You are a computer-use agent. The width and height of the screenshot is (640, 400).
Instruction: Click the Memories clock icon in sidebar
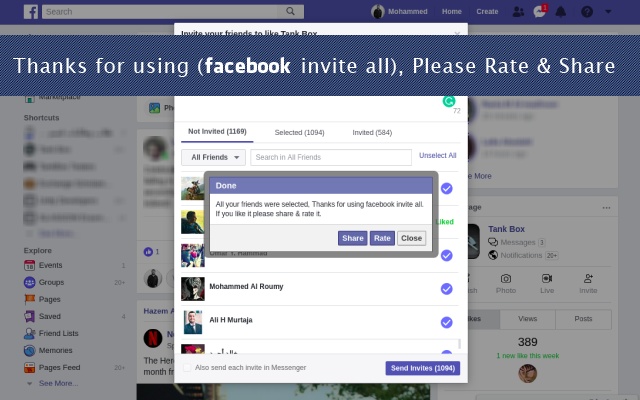(x=29, y=350)
